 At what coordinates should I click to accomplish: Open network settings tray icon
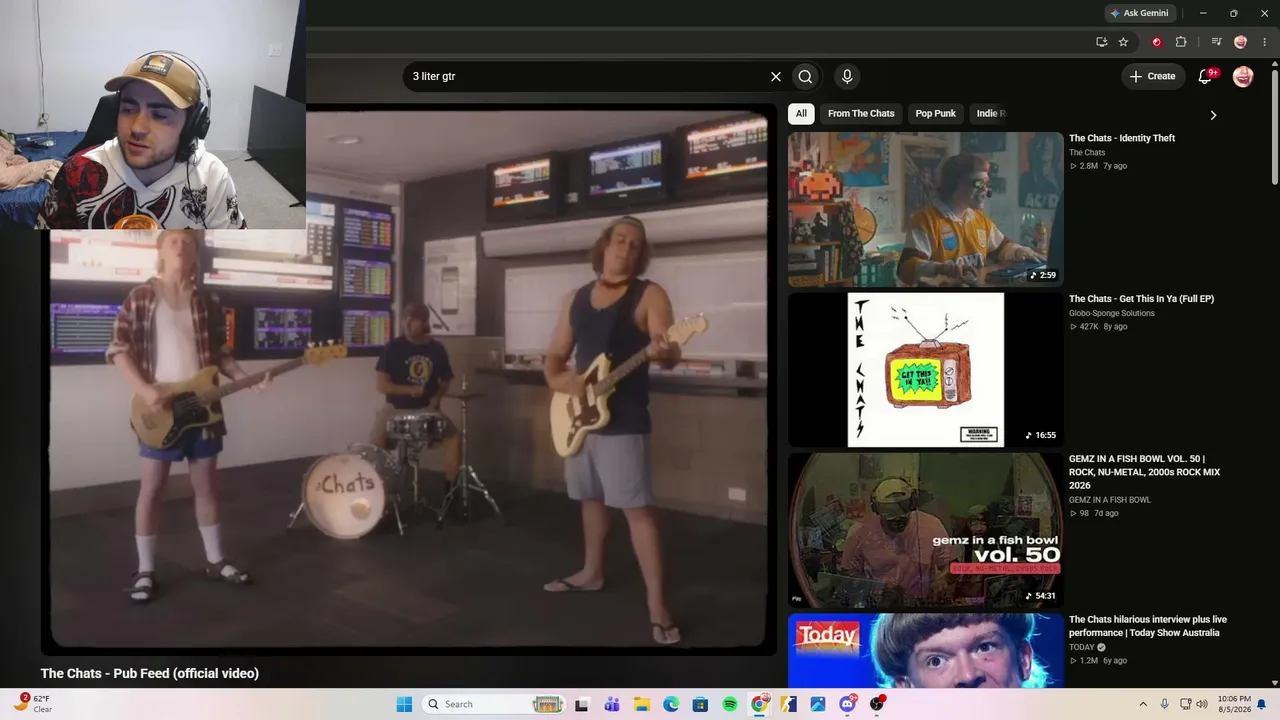coord(1186,704)
